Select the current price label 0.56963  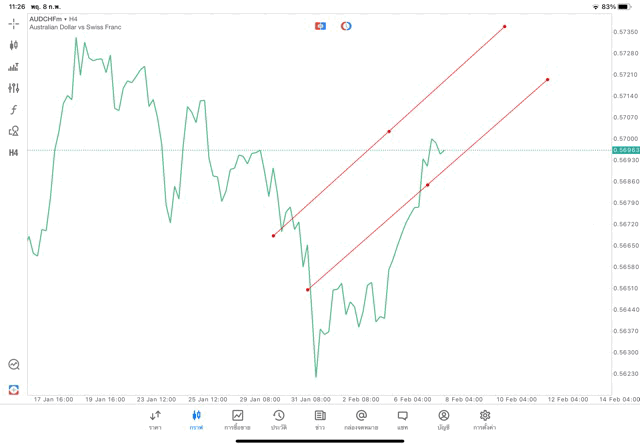click(x=625, y=150)
